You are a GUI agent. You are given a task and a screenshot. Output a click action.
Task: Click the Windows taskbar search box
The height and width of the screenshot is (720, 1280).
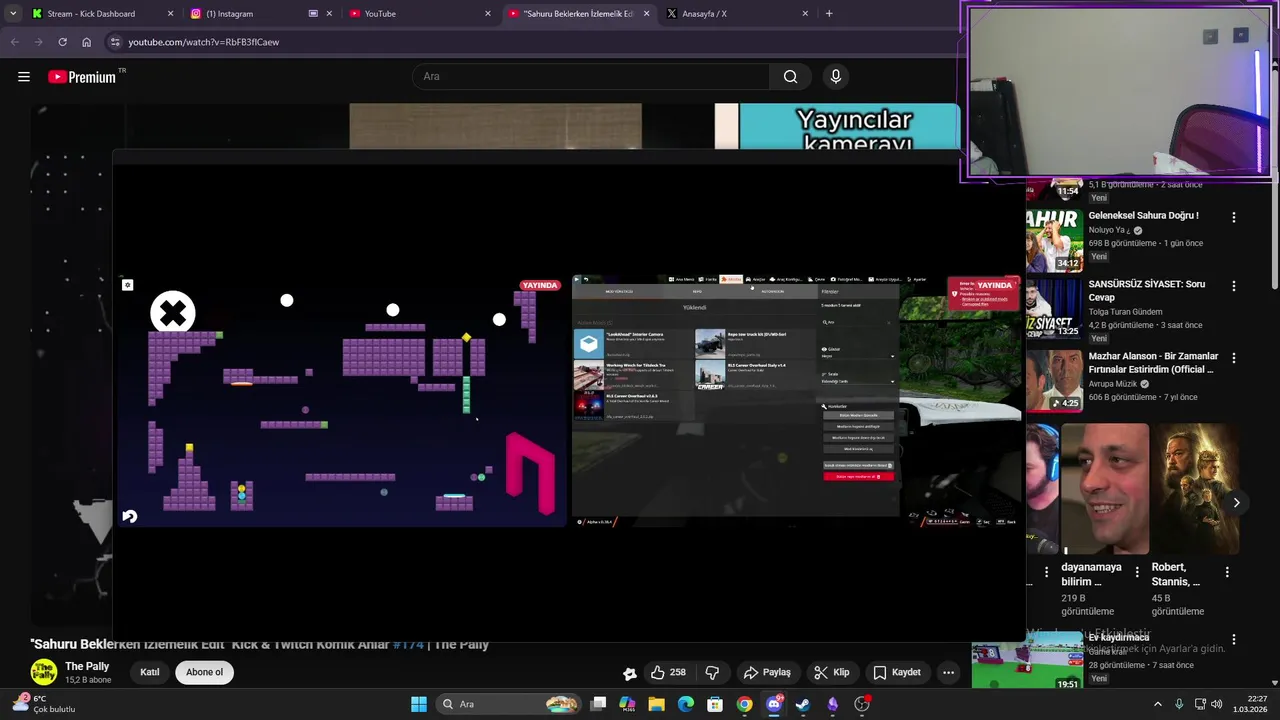tap(510, 704)
